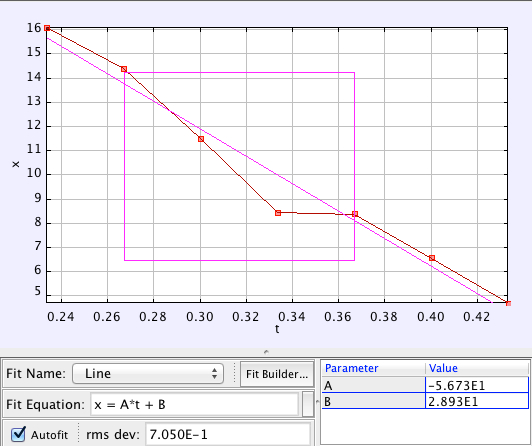
Task: Click data point at top-left corner of selection box
Action: 124,69
